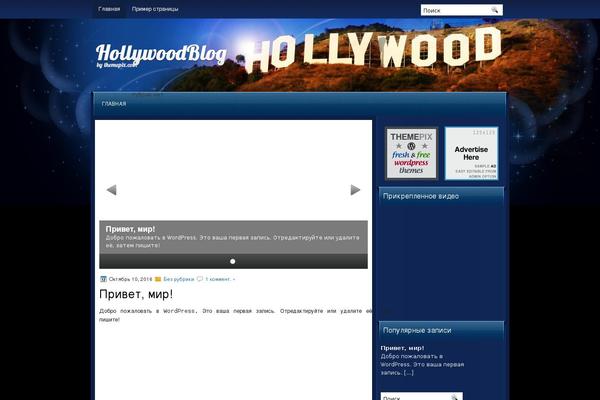
Task: Open the Пример страницы menu item
Action: (155, 9)
